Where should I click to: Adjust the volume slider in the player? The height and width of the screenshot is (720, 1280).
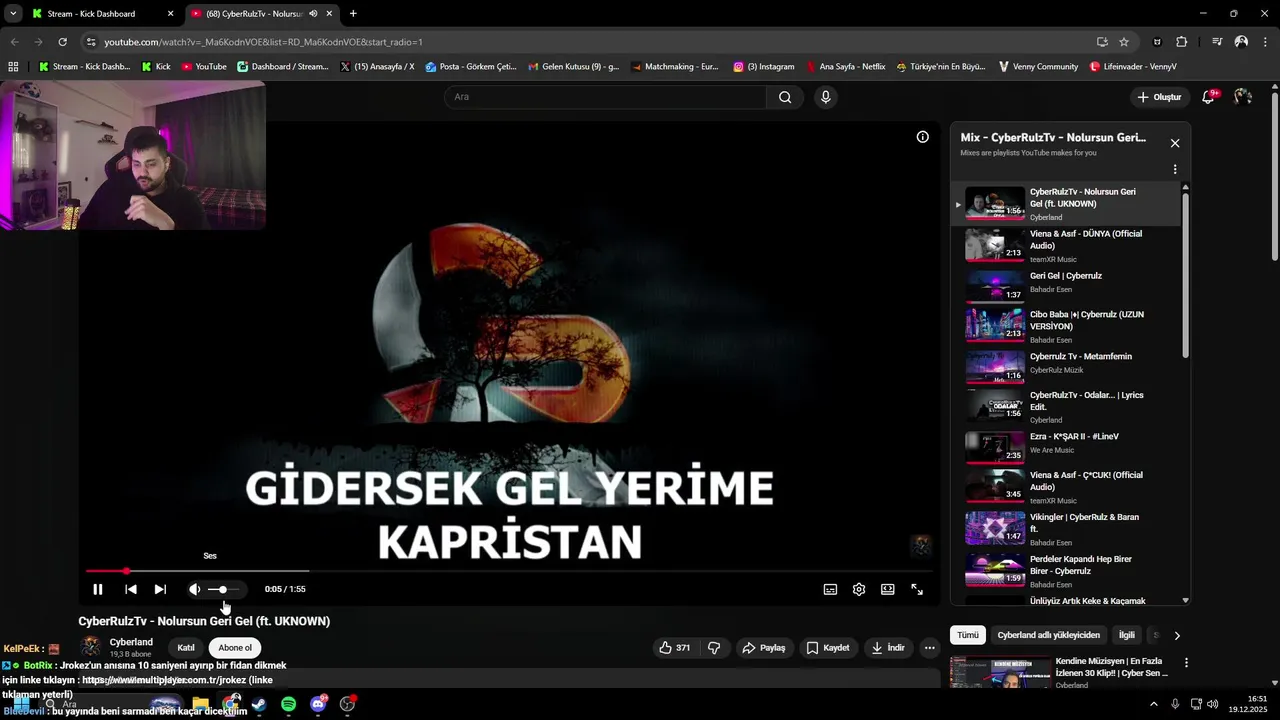pyautogui.click(x=224, y=589)
